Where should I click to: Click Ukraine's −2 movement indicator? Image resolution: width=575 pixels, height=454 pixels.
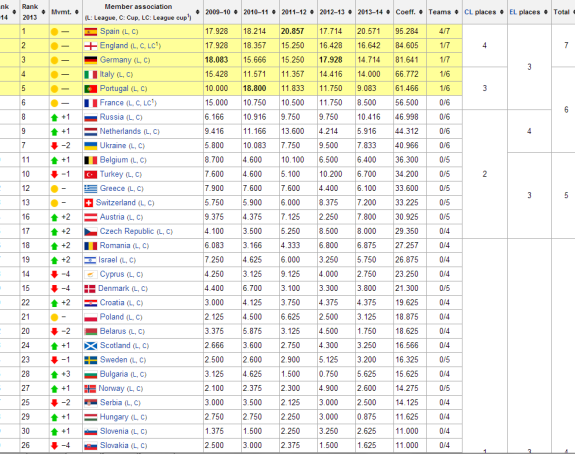61,146
